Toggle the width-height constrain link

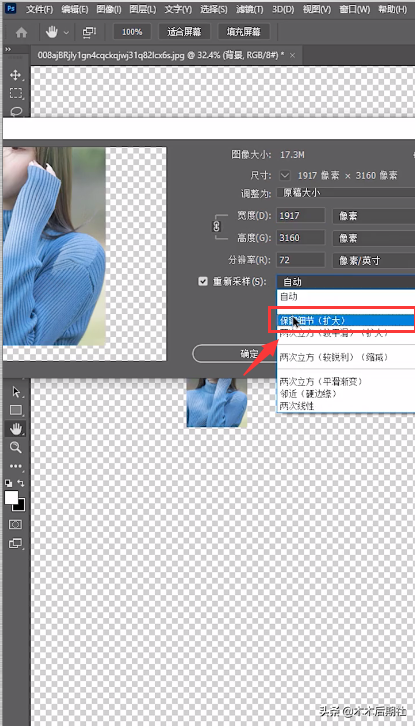click(x=216, y=226)
